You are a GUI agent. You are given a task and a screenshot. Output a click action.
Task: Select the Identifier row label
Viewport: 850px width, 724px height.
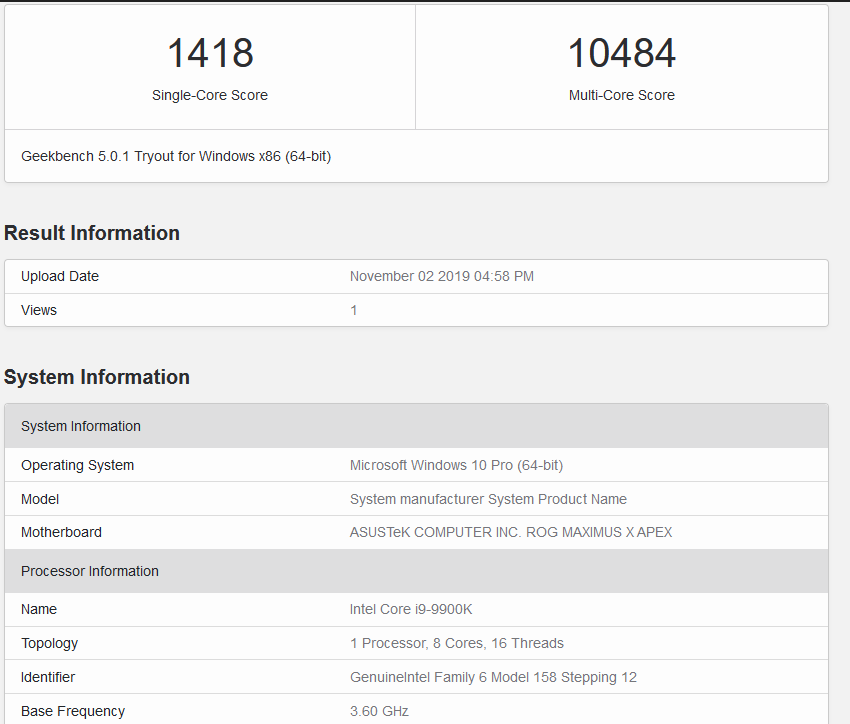coord(48,677)
